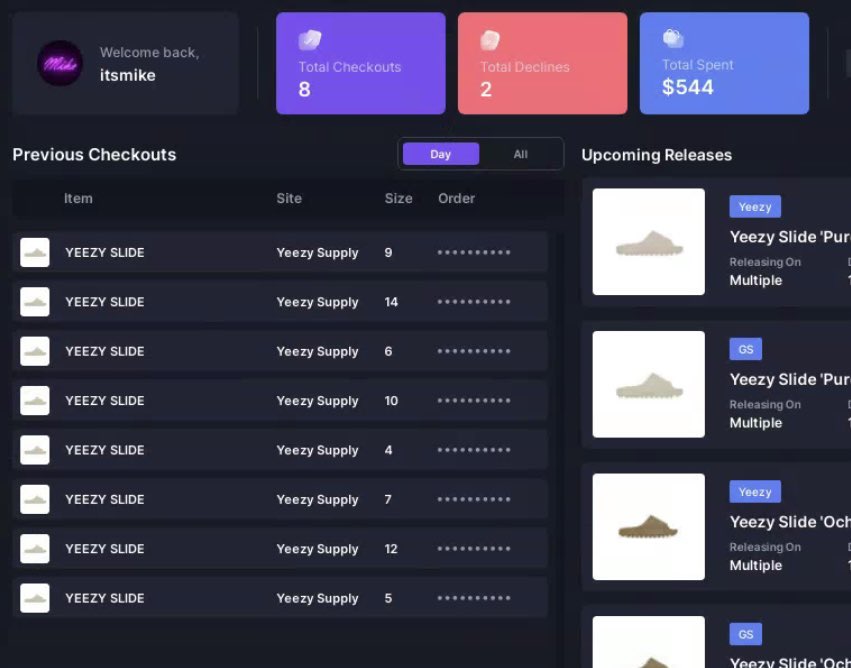Viewport: 851px width, 668px height.
Task: Click YEEZY SLIDE name in size 14 row
Action: pos(105,302)
